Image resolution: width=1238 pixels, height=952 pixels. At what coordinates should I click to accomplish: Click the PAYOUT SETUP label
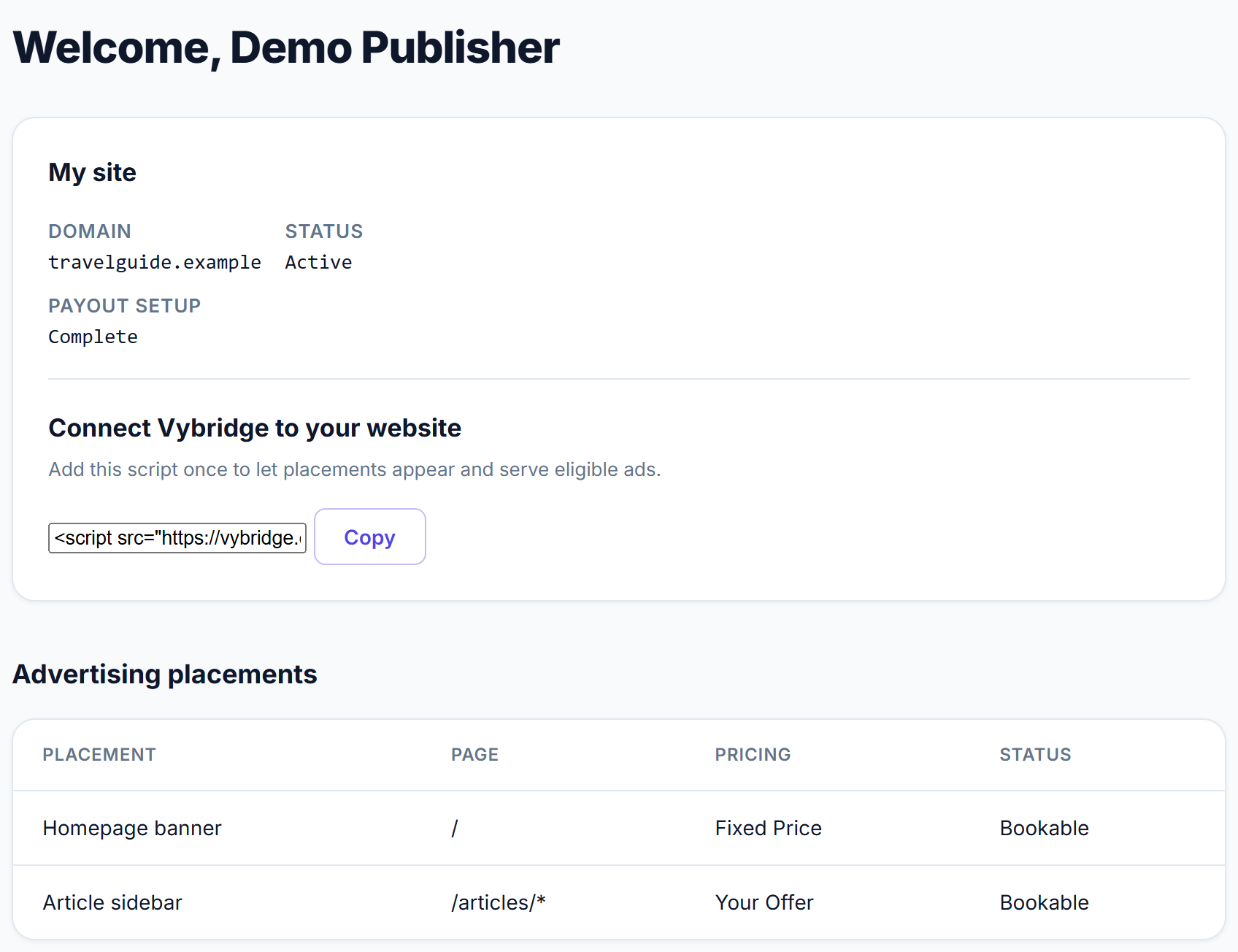click(124, 306)
